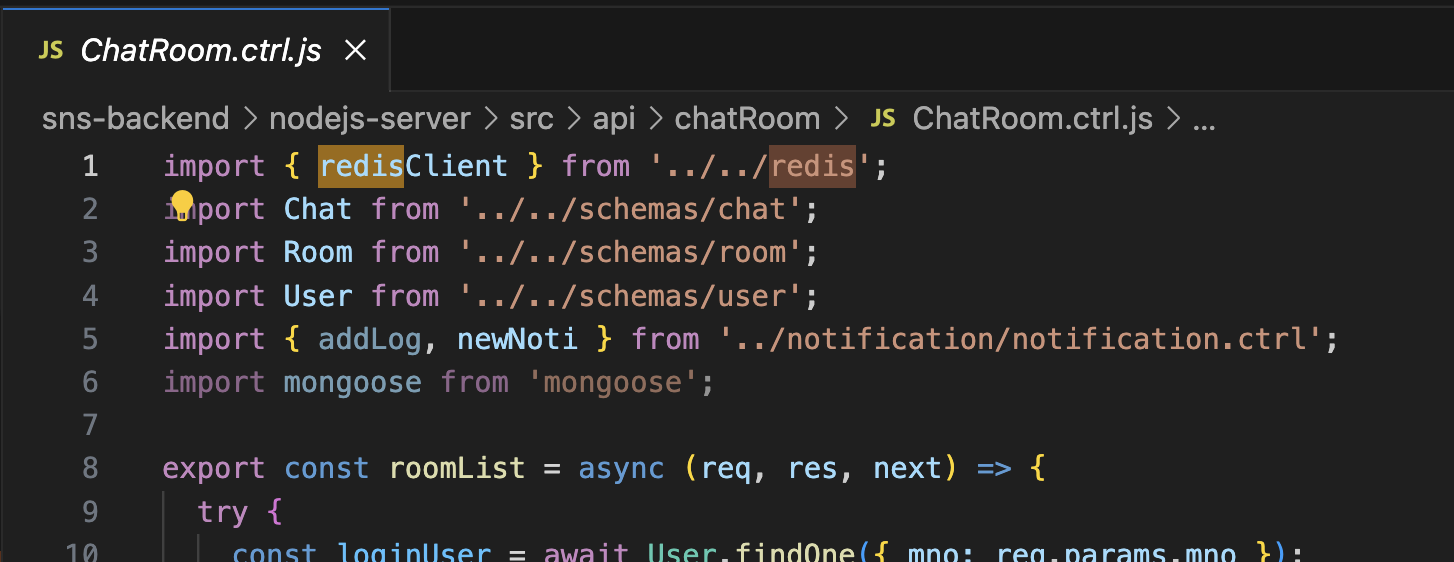1454x562 pixels.
Task: Open api breadcrumb segment
Action: pyautogui.click(x=614, y=119)
